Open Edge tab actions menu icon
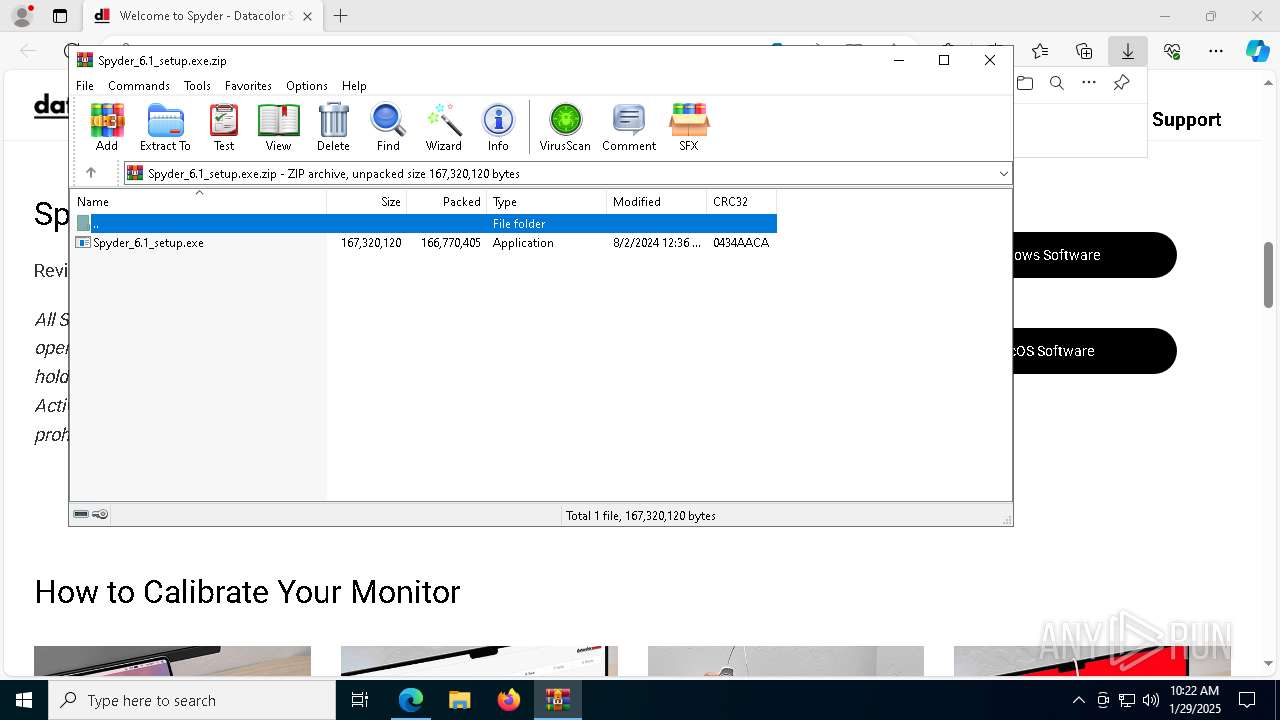This screenshot has width=1280, height=720. (x=60, y=16)
